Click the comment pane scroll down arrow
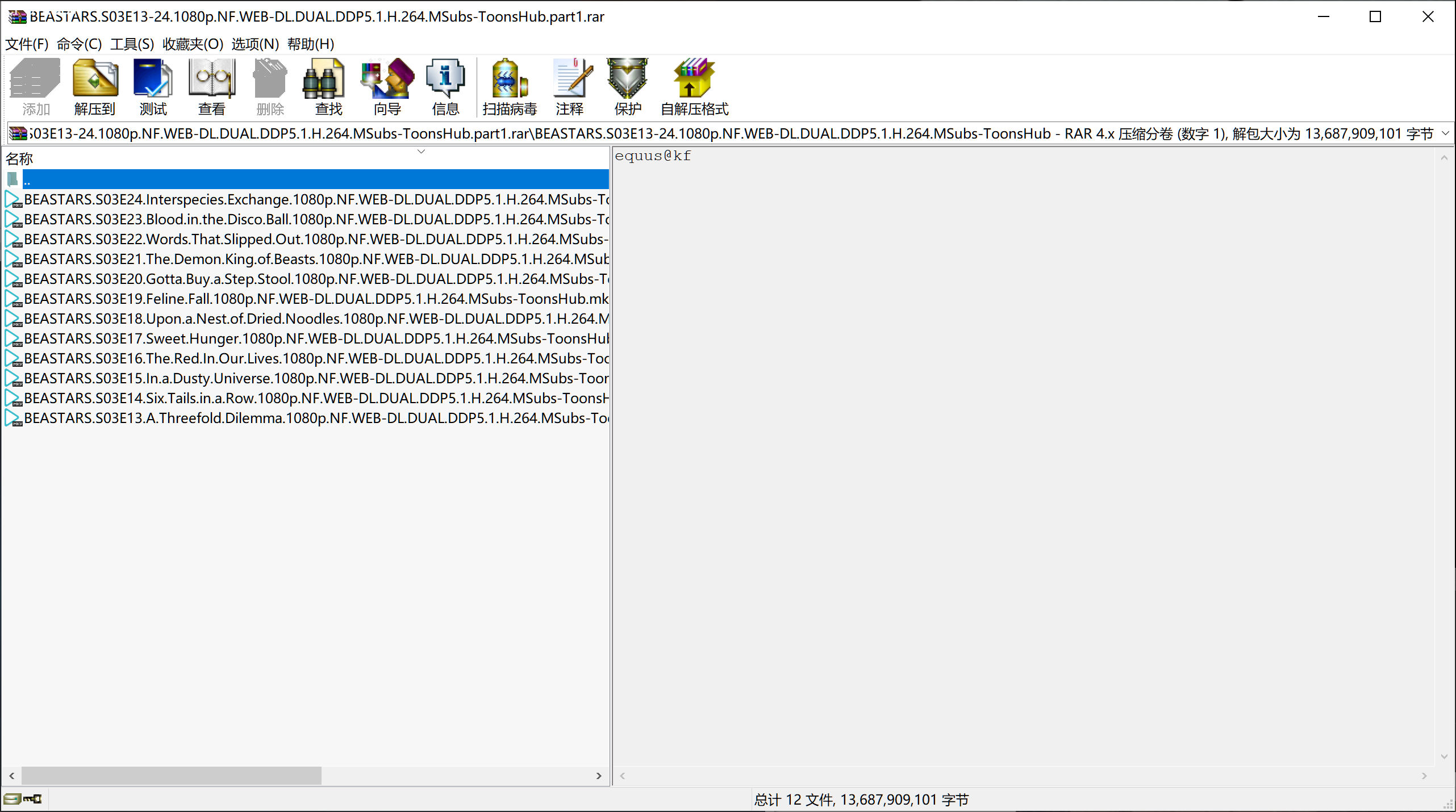The height and width of the screenshot is (812, 1456). tap(1444, 757)
